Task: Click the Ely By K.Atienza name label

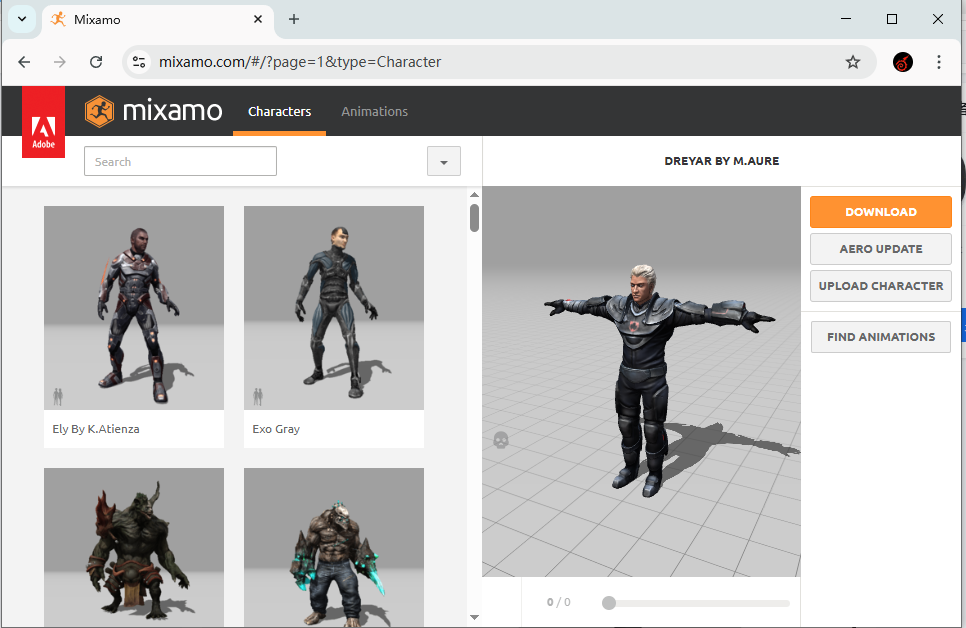Action: point(95,429)
